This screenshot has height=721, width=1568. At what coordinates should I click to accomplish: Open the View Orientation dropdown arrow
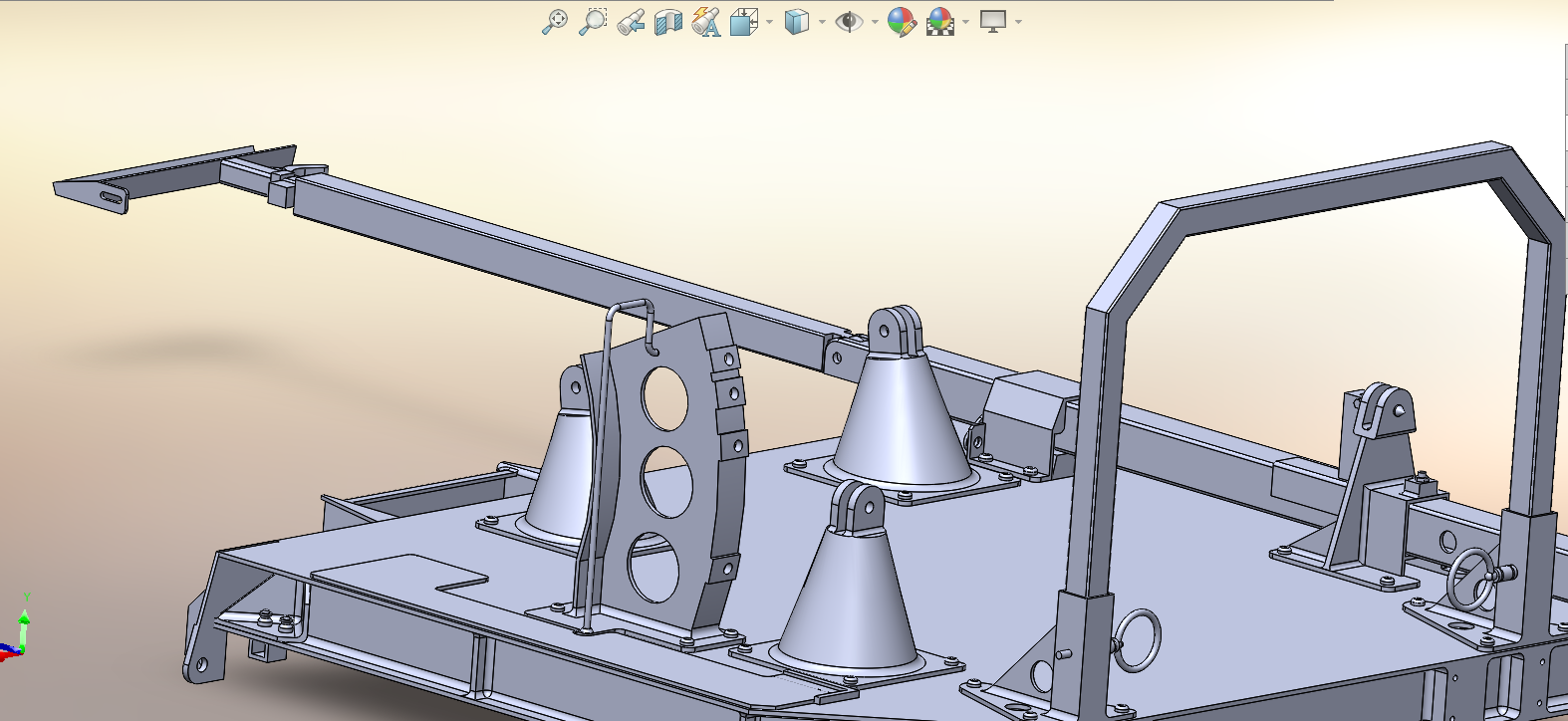(769, 22)
